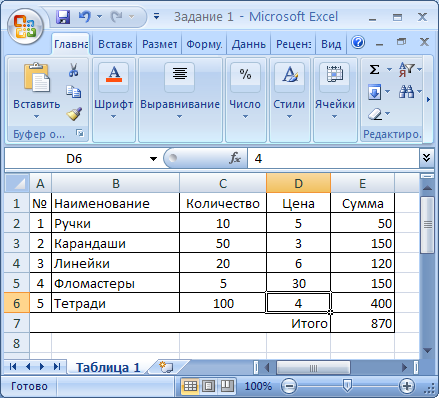Click the AutoSum sigma icon
The height and width of the screenshot is (398, 439).
click(374, 70)
